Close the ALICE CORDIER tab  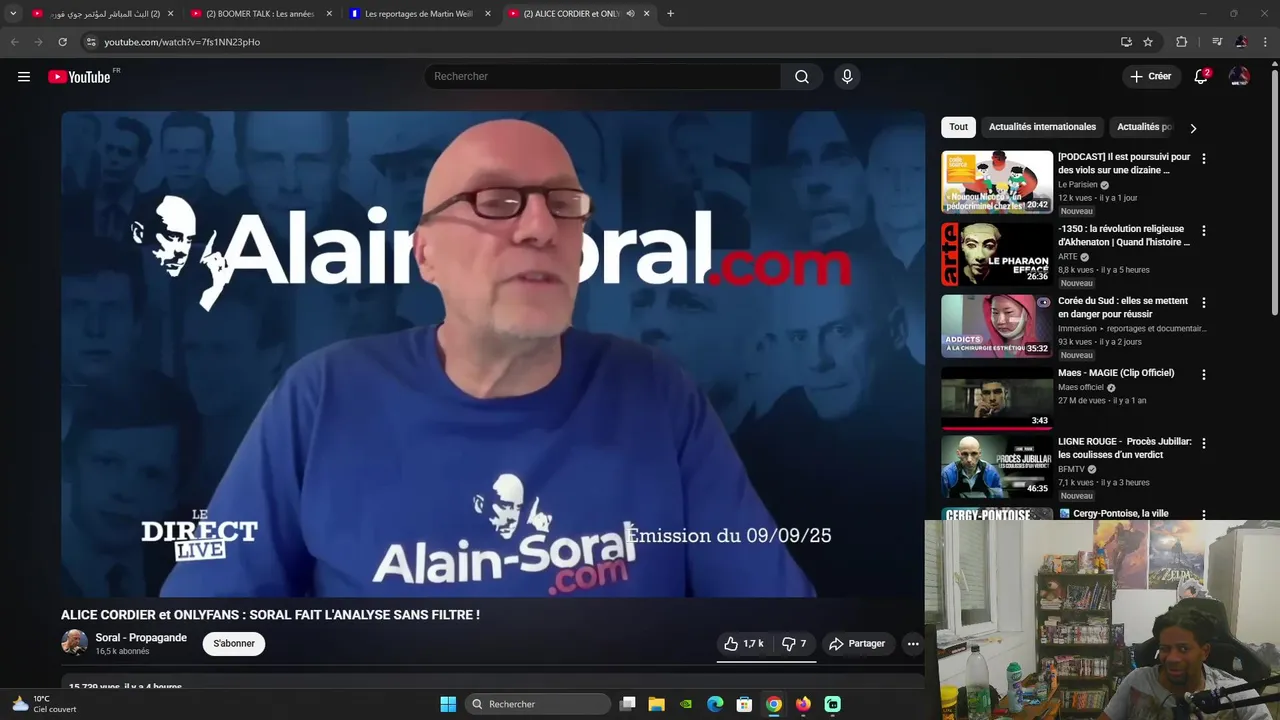point(647,14)
